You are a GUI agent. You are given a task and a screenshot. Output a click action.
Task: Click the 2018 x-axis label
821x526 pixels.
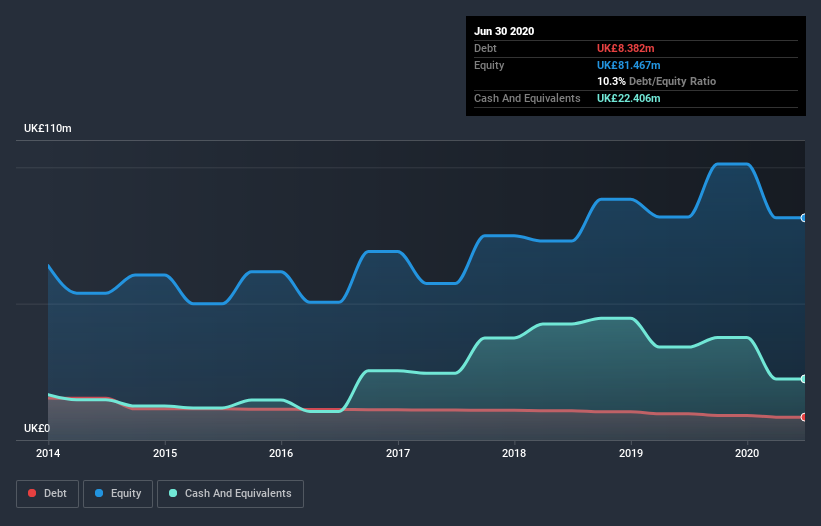click(x=514, y=453)
